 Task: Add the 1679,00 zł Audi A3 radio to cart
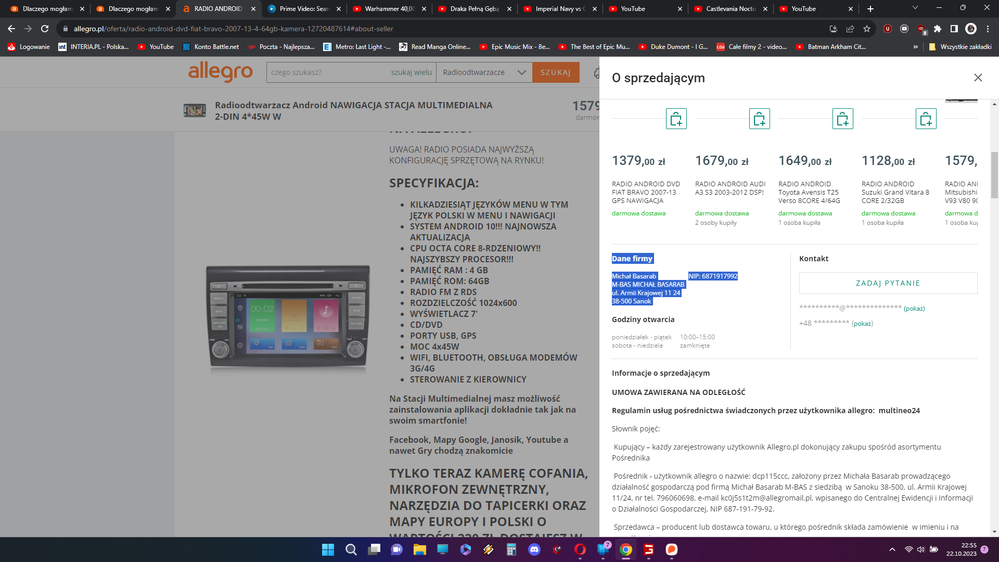759,119
